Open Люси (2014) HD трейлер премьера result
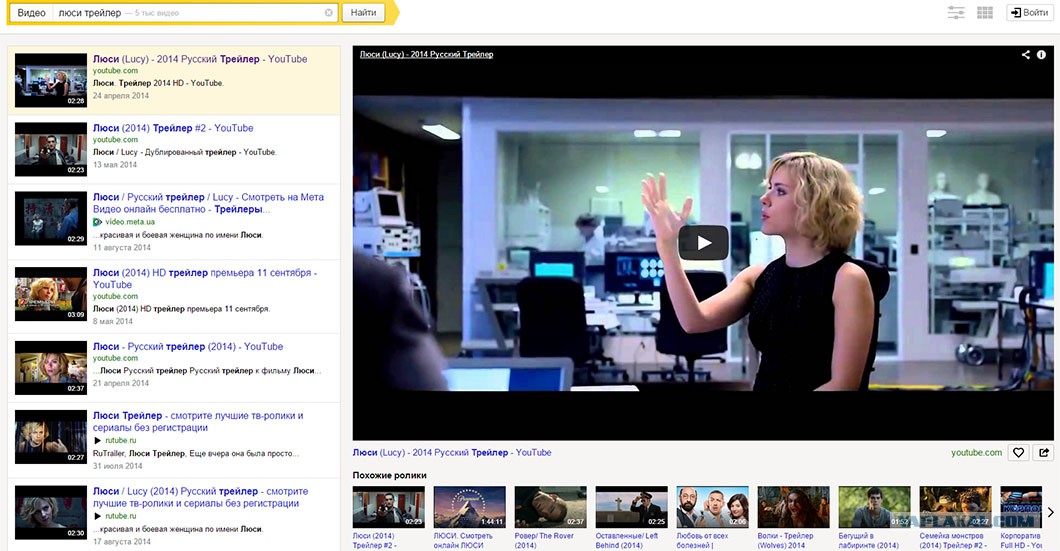Screen dimensions: 1060x551 tap(205, 279)
